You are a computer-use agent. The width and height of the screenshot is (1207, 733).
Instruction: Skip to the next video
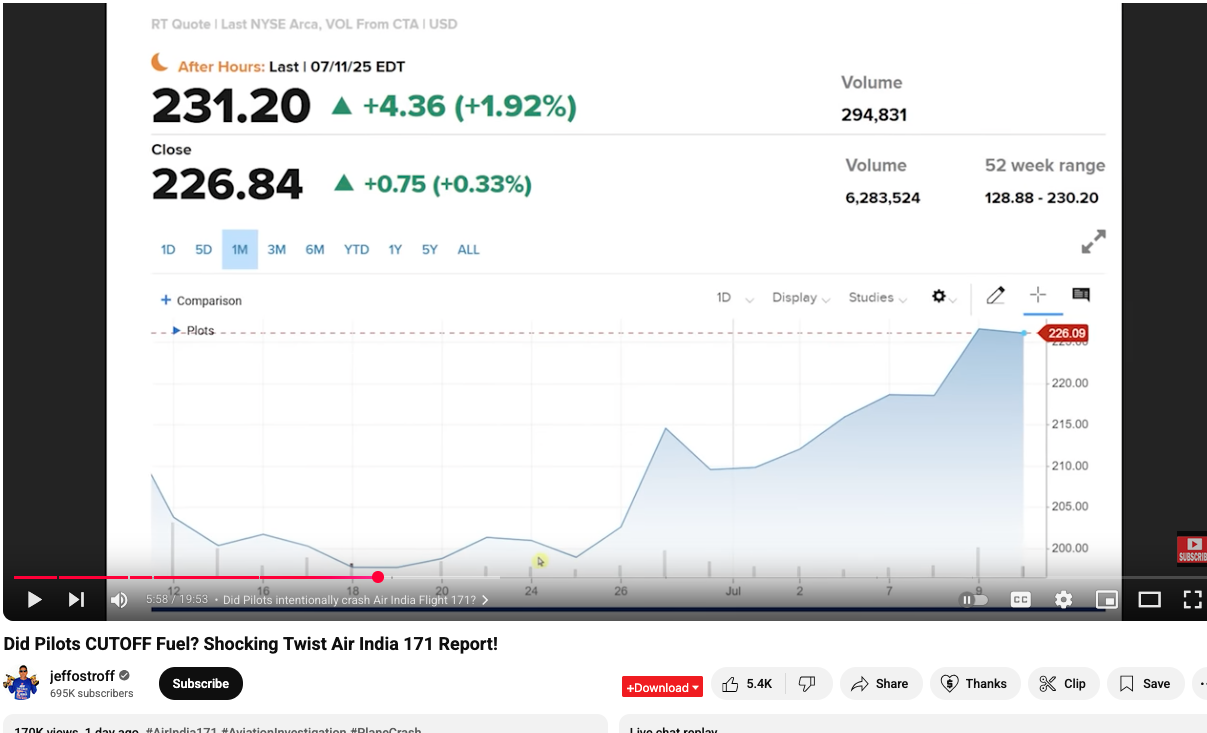[x=76, y=600]
